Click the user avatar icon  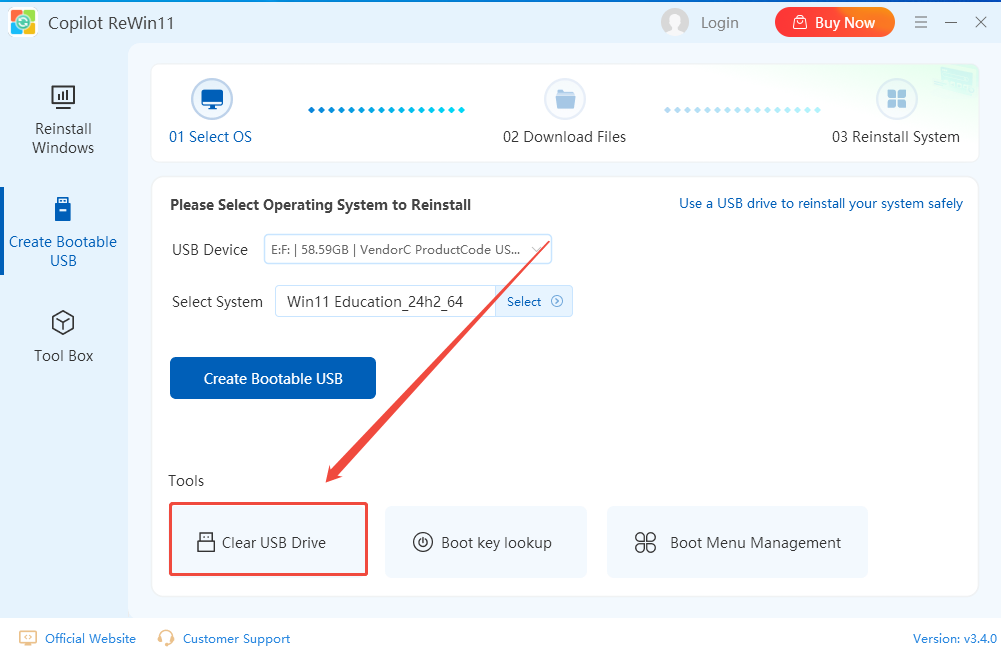[675, 22]
